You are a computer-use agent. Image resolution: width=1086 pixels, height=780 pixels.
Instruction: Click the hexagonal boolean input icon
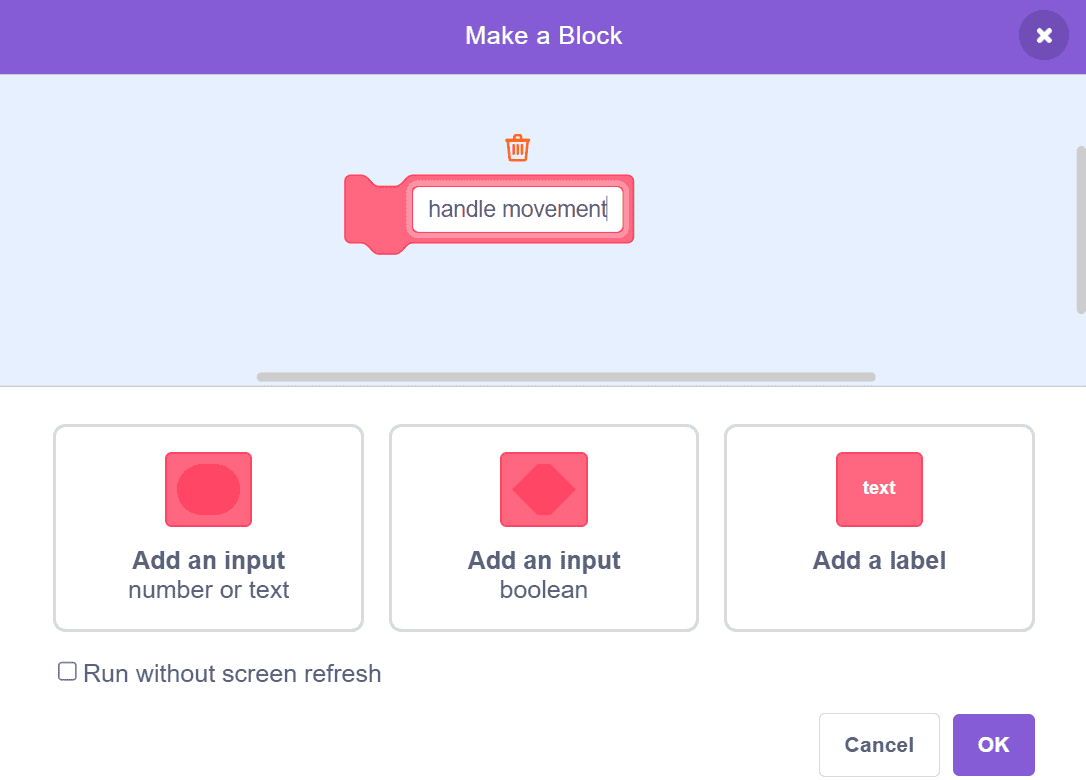pyautogui.click(x=544, y=489)
